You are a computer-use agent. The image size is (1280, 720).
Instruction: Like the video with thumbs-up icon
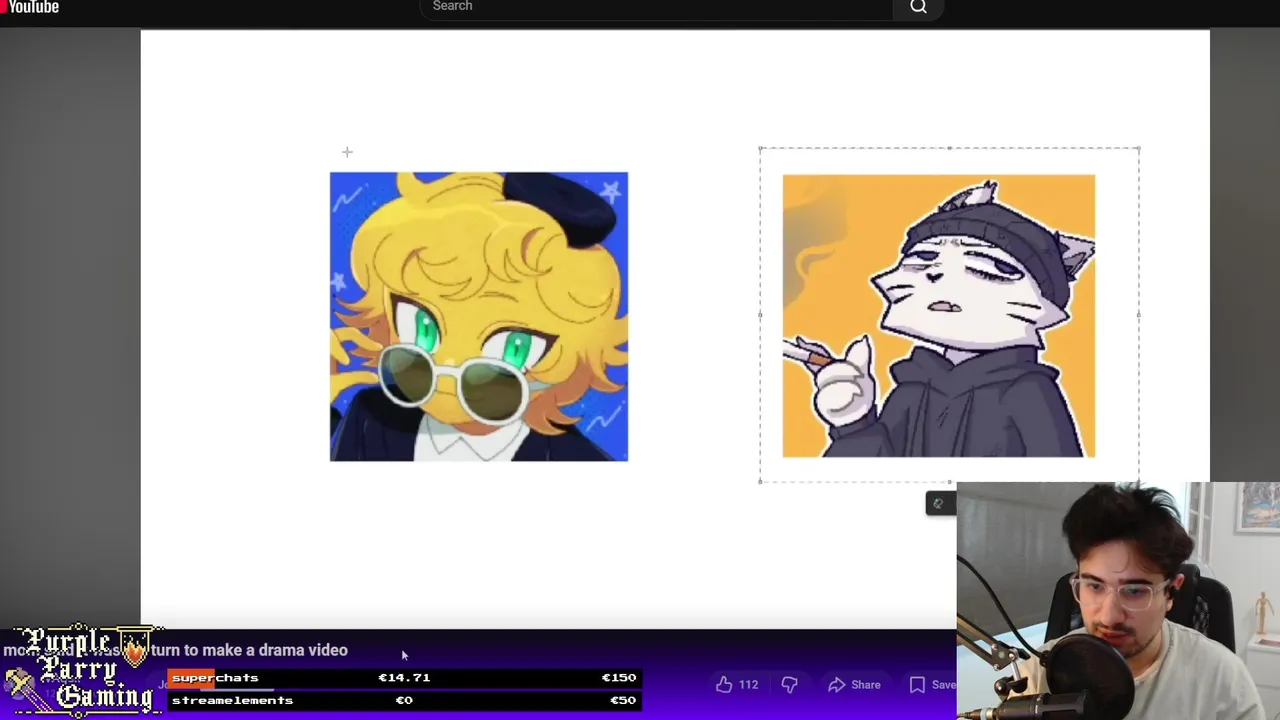click(x=724, y=685)
